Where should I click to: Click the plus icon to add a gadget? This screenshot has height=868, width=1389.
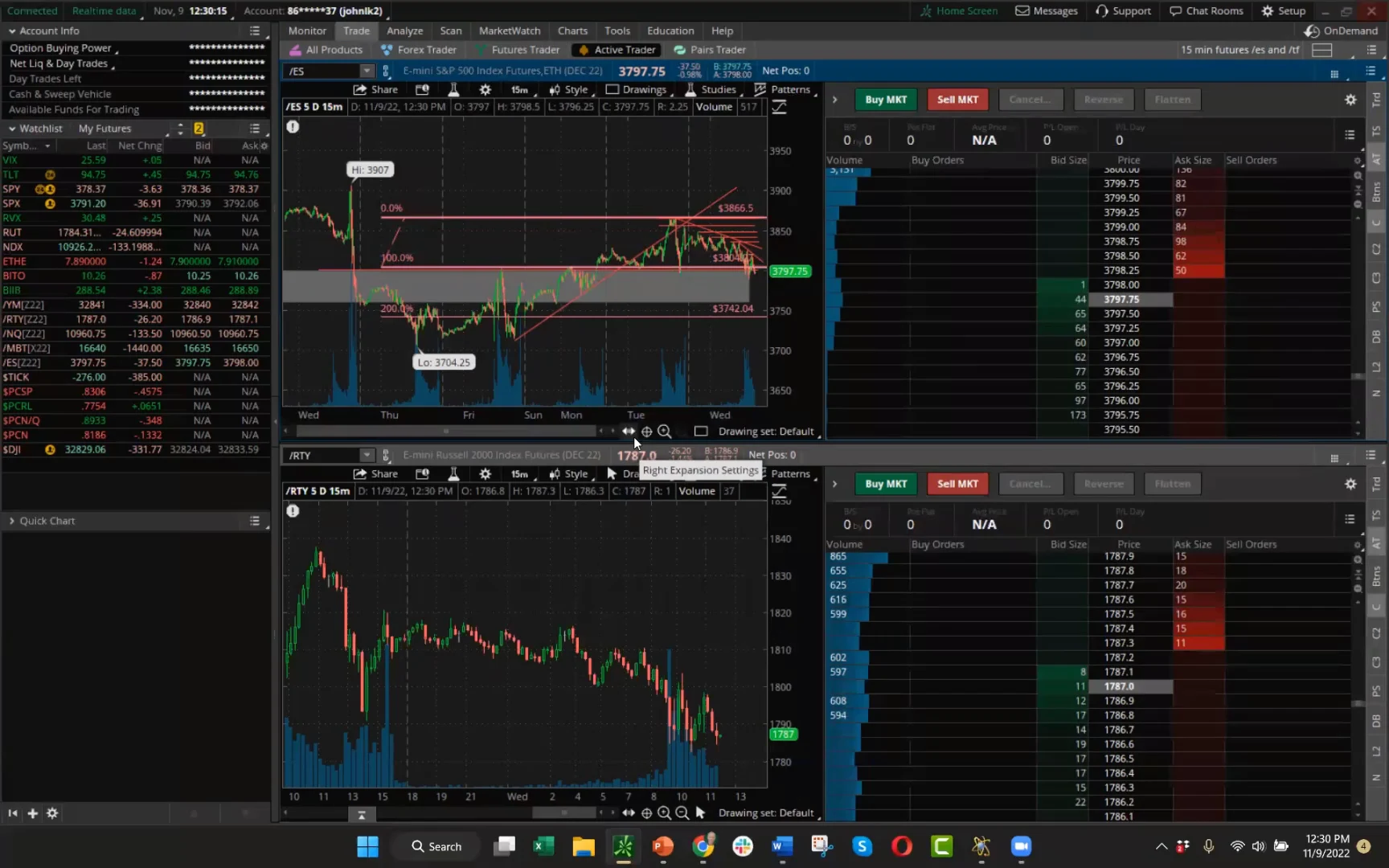[x=32, y=813]
